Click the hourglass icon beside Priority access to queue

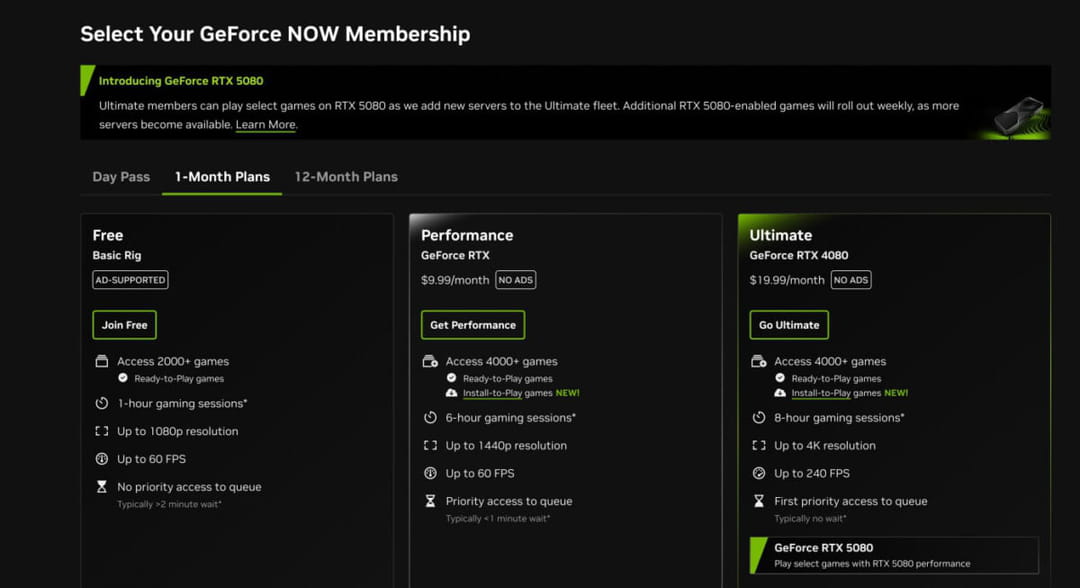[x=430, y=501]
